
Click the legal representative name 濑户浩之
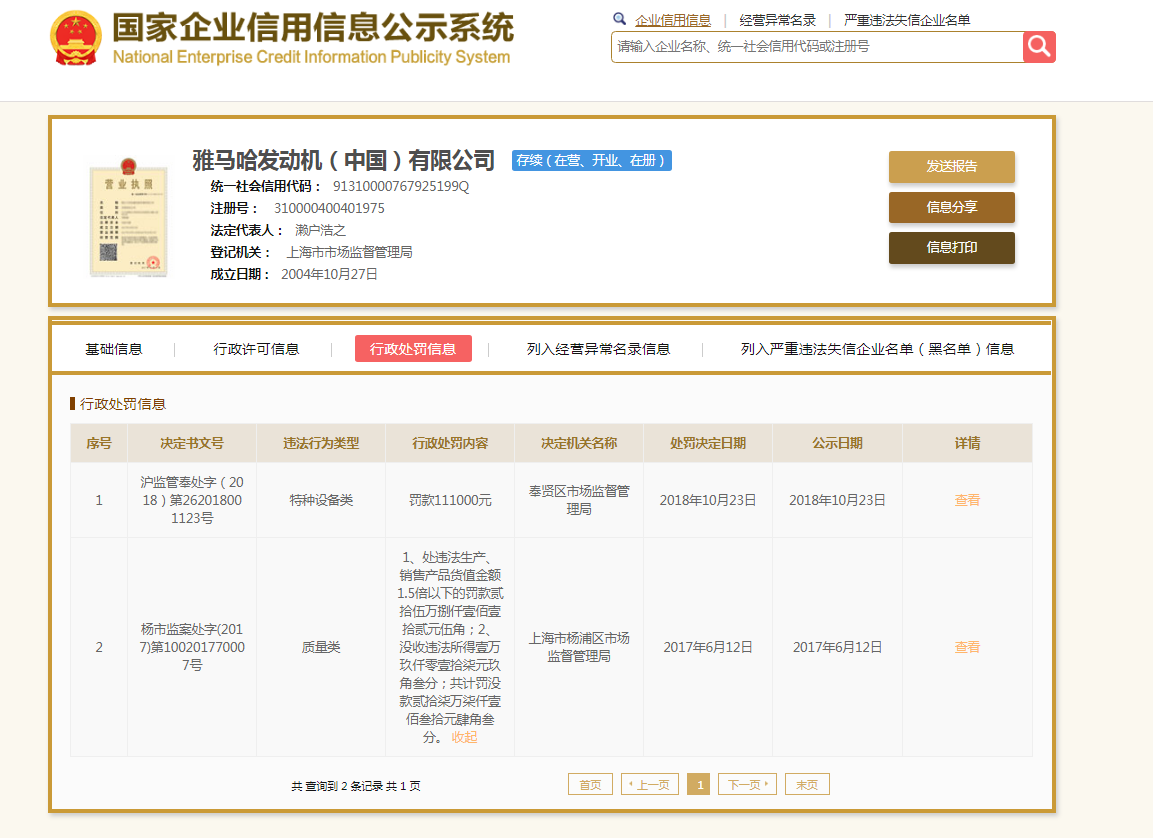(320, 231)
